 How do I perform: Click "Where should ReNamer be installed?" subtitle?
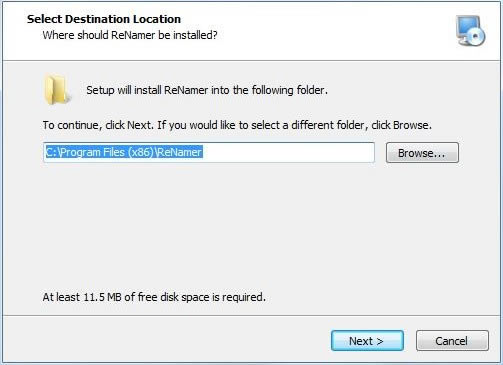[x=130, y=35]
